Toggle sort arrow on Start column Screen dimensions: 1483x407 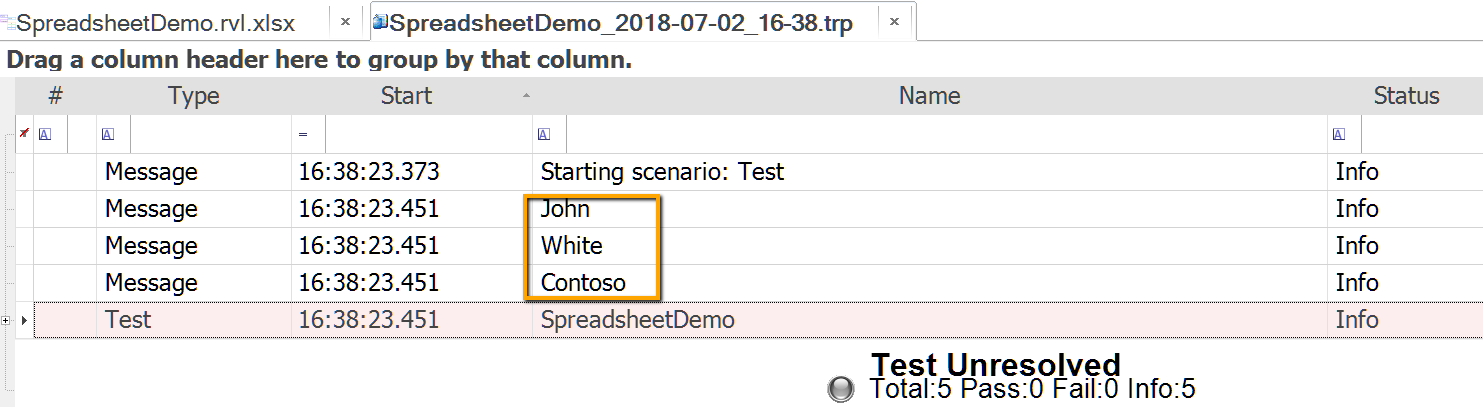[526, 96]
